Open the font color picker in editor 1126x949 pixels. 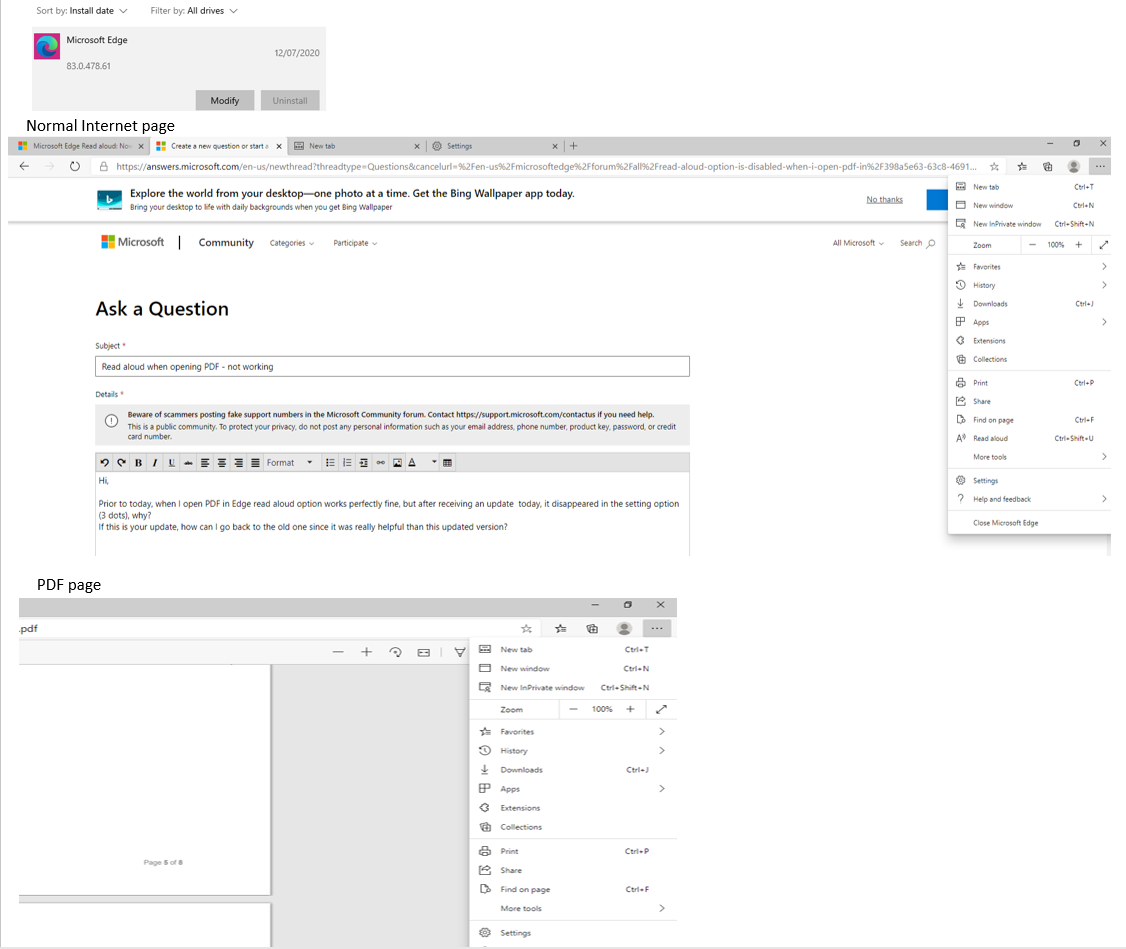pyautogui.click(x=423, y=462)
